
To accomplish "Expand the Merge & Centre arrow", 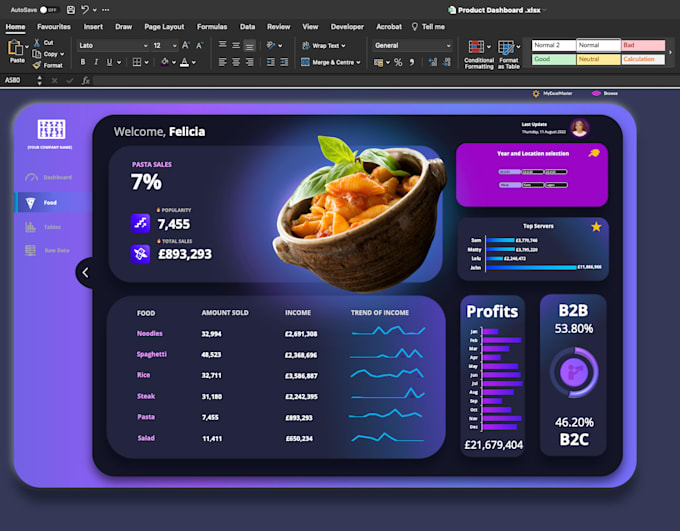I will (x=359, y=62).
